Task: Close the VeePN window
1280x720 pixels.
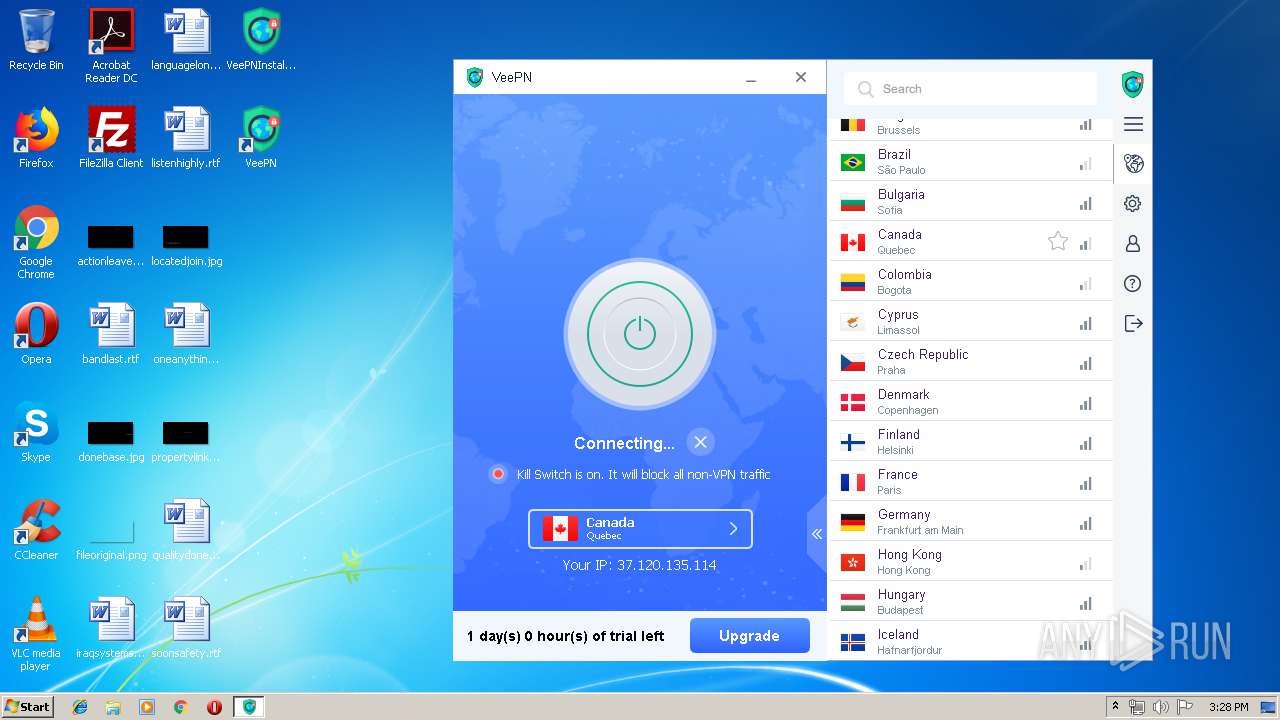Action: point(800,77)
